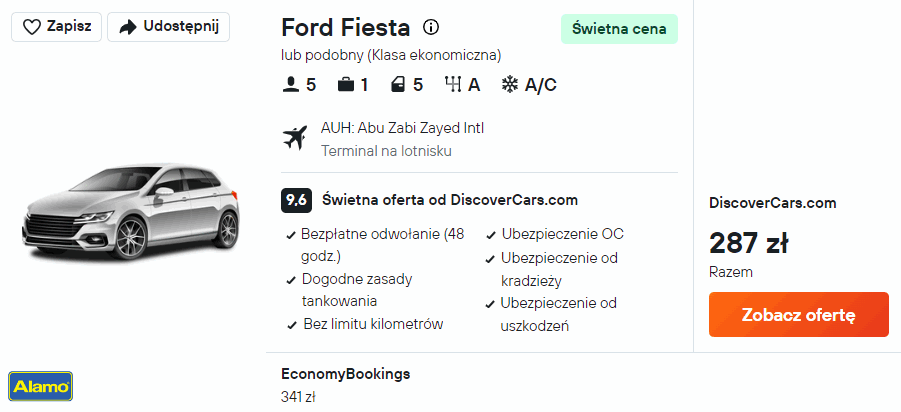Click the share arrow icon
Image resolution: width=901 pixels, height=412 pixels.
(x=127, y=27)
